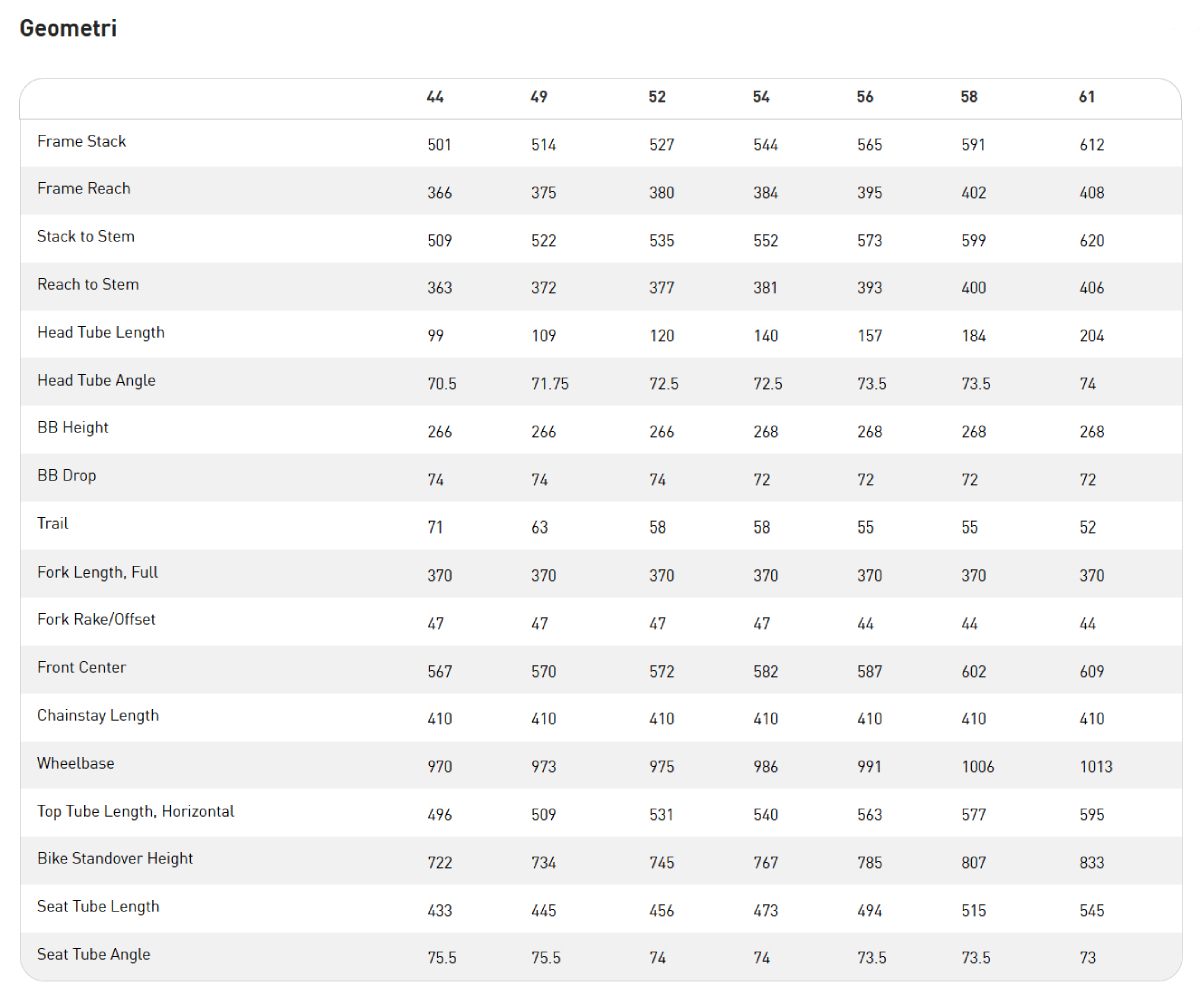
Task: Click the Fork Rake/Offset row label
Action: [x=97, y=619]
